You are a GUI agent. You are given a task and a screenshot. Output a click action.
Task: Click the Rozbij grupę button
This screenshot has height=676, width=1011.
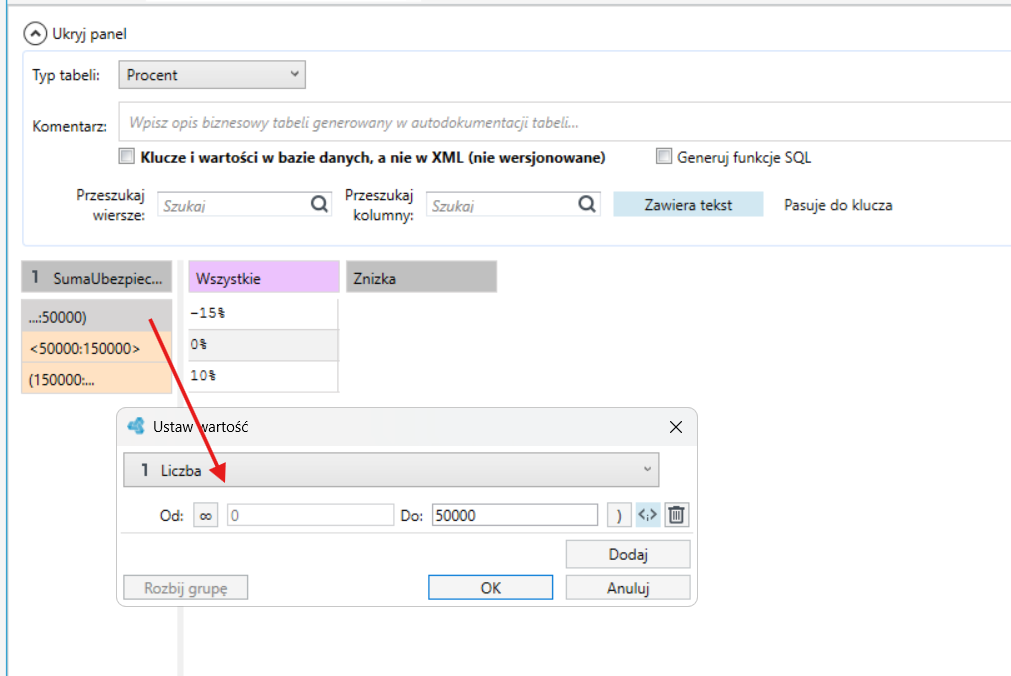tap(186, 588)
